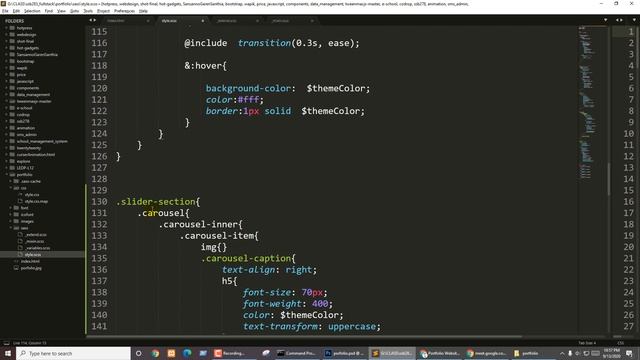Image resolution: width=640 pixels, height=360 pixels.
Task: Open the Windows Start menu
Action: [x=8, y=353]
